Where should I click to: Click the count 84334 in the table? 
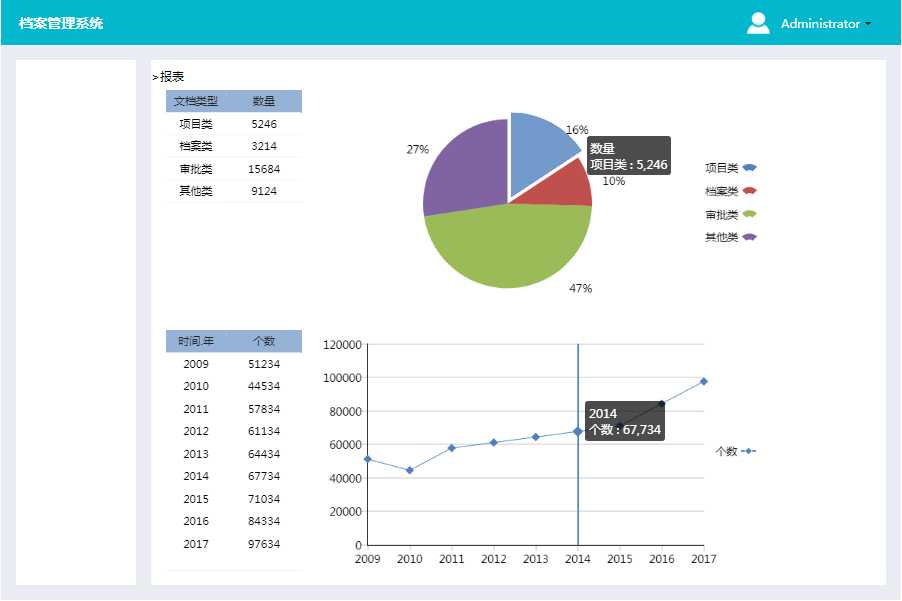coord(264,520)
